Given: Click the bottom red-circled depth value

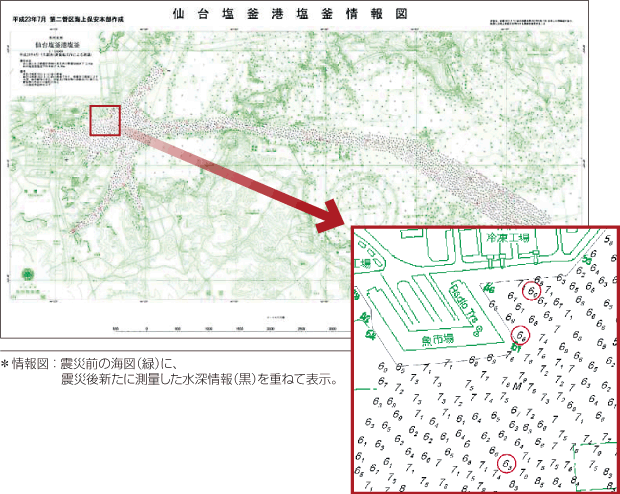Looking at the screenshot, I should [507, 463].
